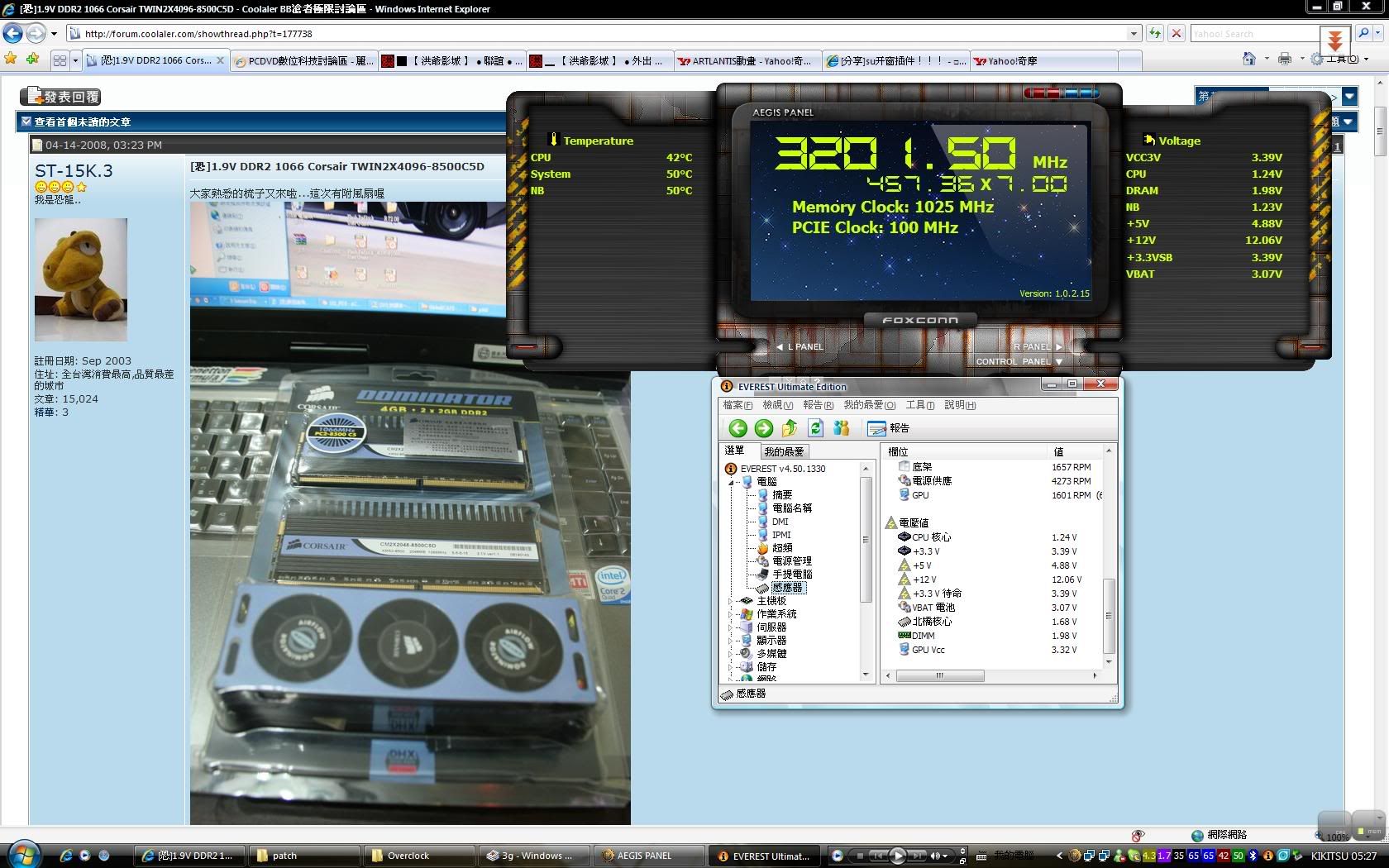The image size is (1389, 868).
Task: Click the address bar URL field
Action: (x=604, y=34)
